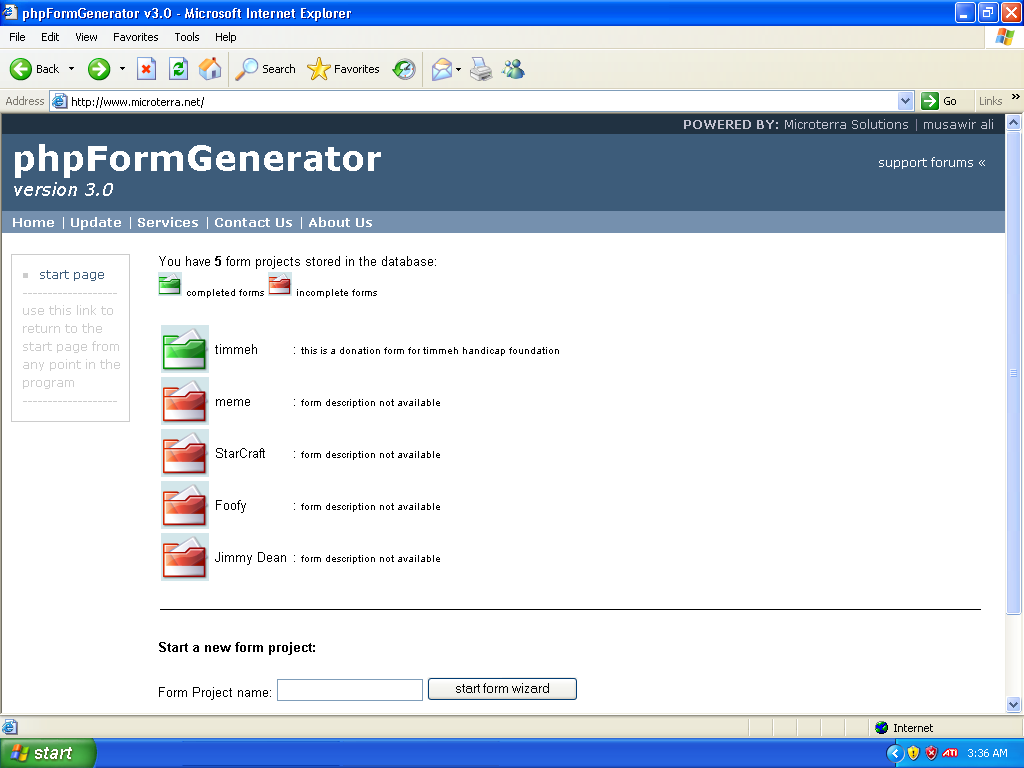This screenshot has width=1024, height=768.
Task: Open the StarCraft form folder icon
Action: pyautogui.click(x=185, y=453)
